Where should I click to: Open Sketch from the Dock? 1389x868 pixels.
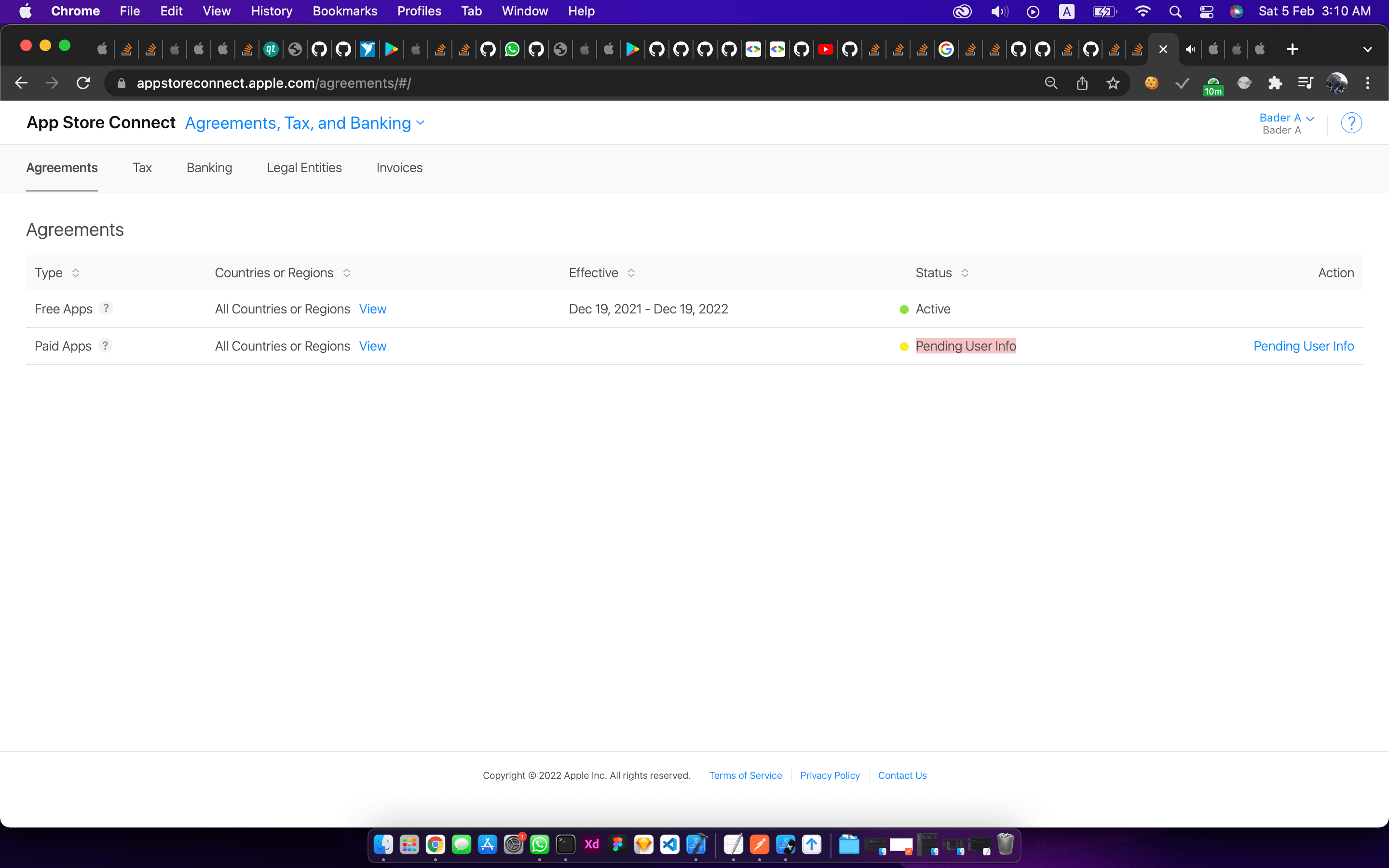[x=644, y=844]
